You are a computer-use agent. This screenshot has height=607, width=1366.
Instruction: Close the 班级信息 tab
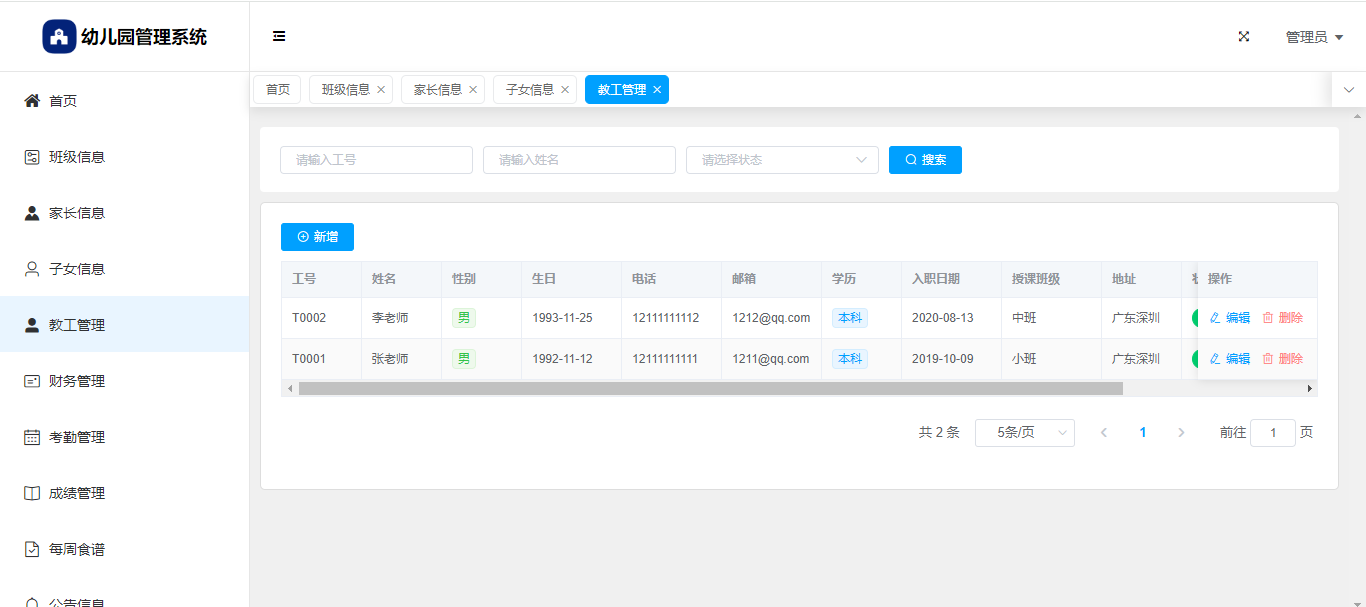[x=381, y=90]
